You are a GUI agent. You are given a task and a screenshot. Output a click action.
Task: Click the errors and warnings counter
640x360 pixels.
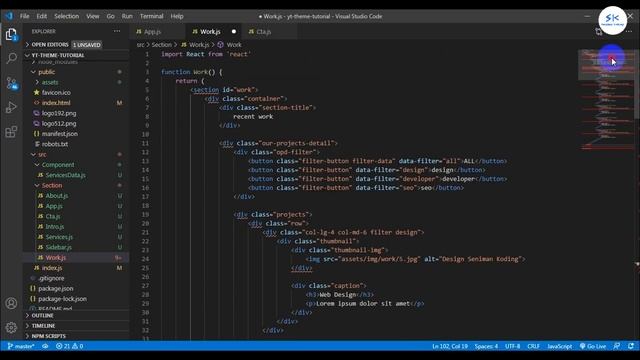pos(69,346)
